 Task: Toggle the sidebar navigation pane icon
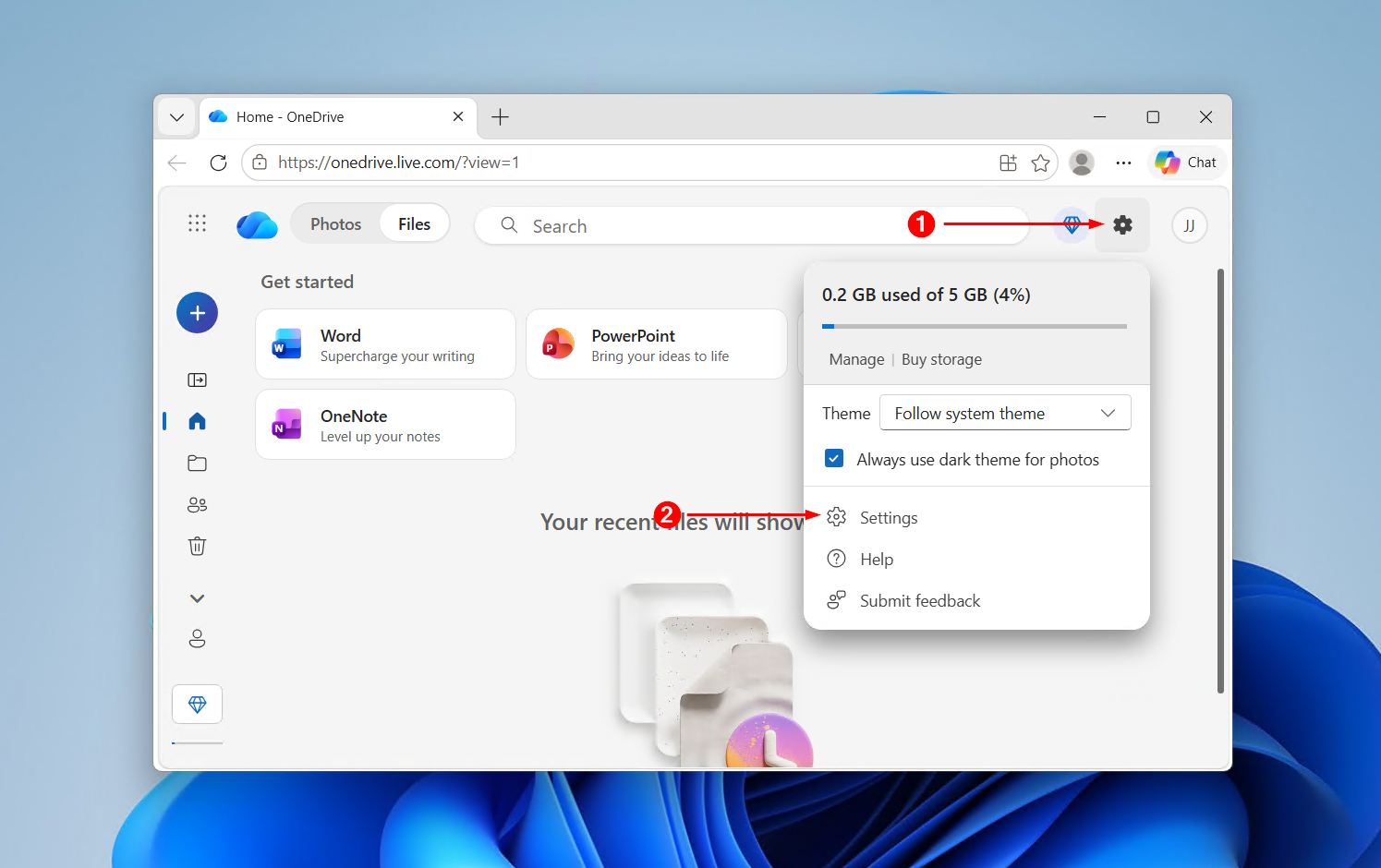(x=197, y=380)
